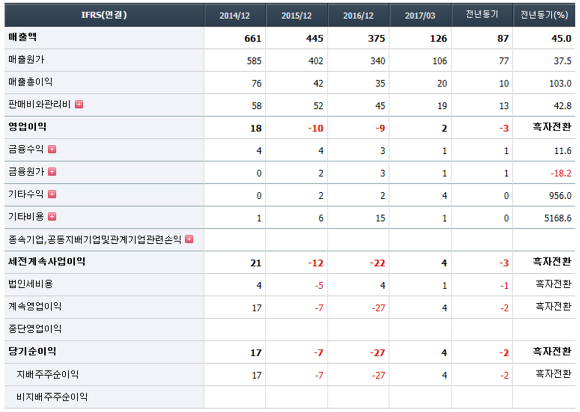Screen dimensions: 580x412
Task: Click the 340 value in 매출원가 row
Action: [x=378, y=61]
